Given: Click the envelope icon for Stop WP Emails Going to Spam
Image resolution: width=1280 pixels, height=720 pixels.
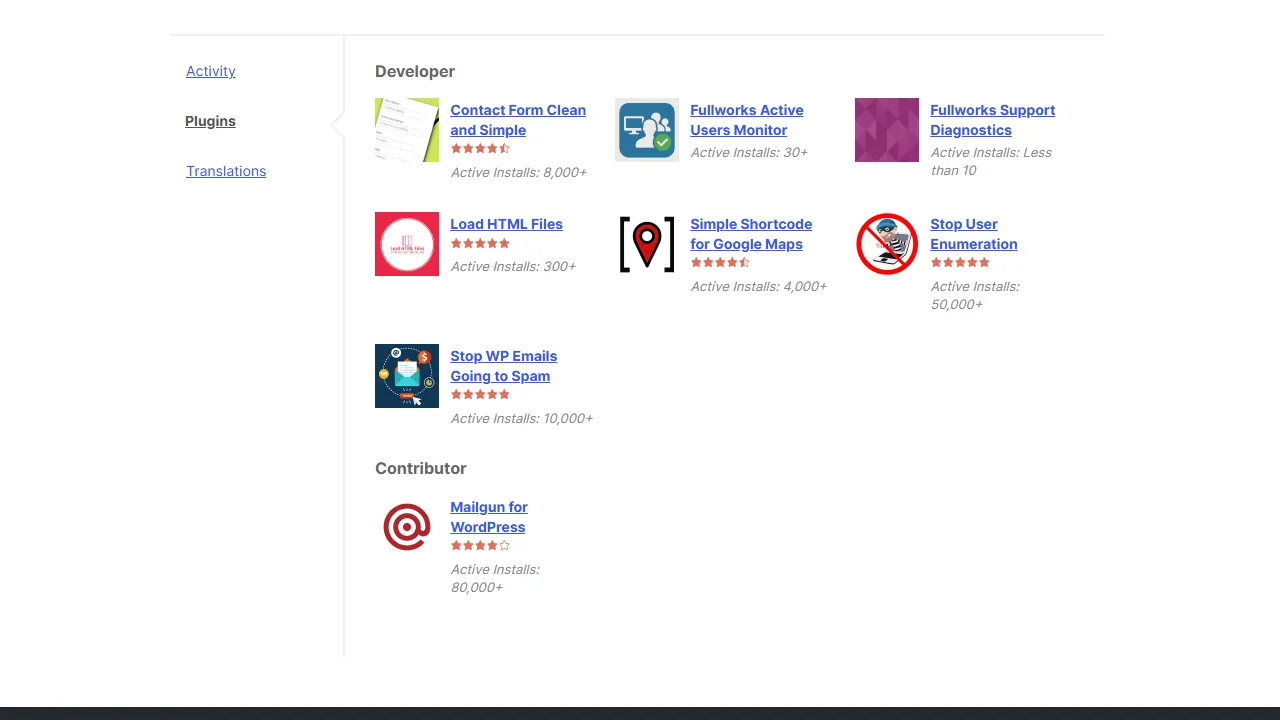Looking at the screenshot, I should click(406, 376).
